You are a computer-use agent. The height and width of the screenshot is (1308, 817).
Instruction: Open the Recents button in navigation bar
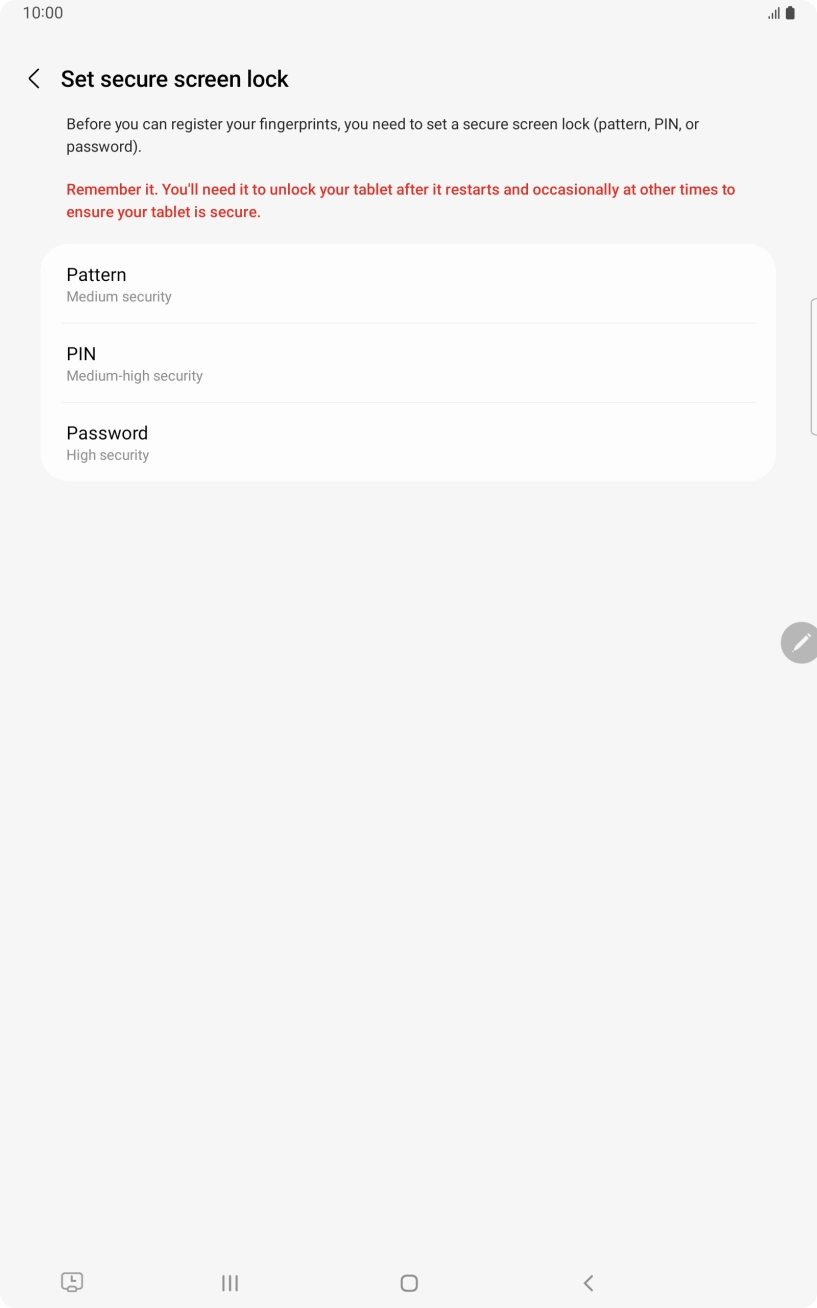[x=229, y=1282]
